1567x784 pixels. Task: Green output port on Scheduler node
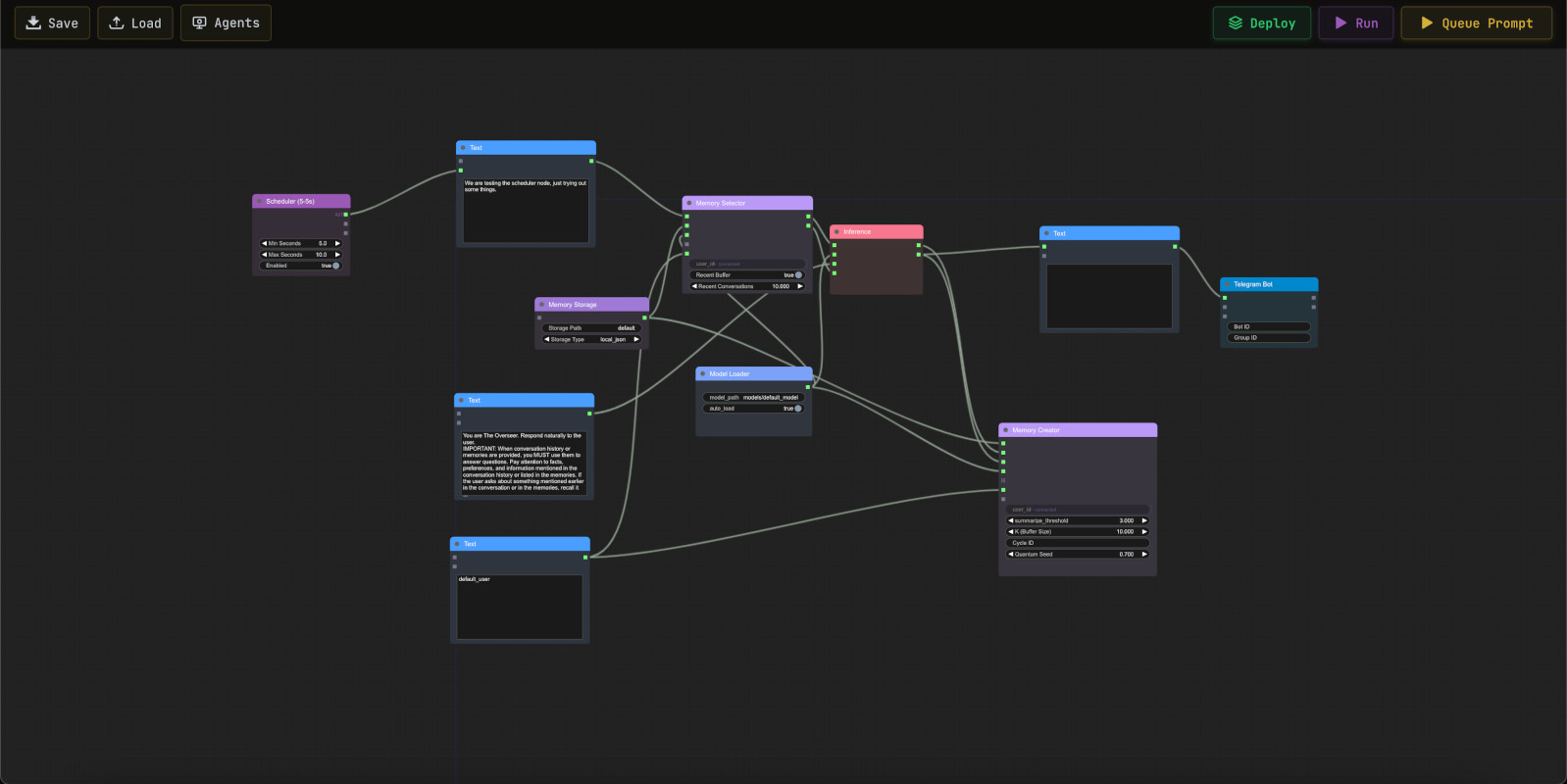[x=345, y=215]
